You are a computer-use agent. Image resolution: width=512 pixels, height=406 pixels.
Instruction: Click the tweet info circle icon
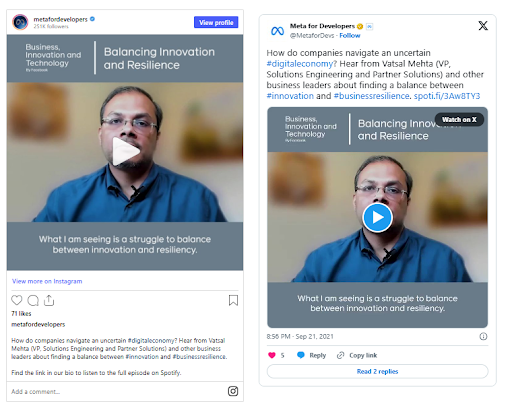coord(483,336)
